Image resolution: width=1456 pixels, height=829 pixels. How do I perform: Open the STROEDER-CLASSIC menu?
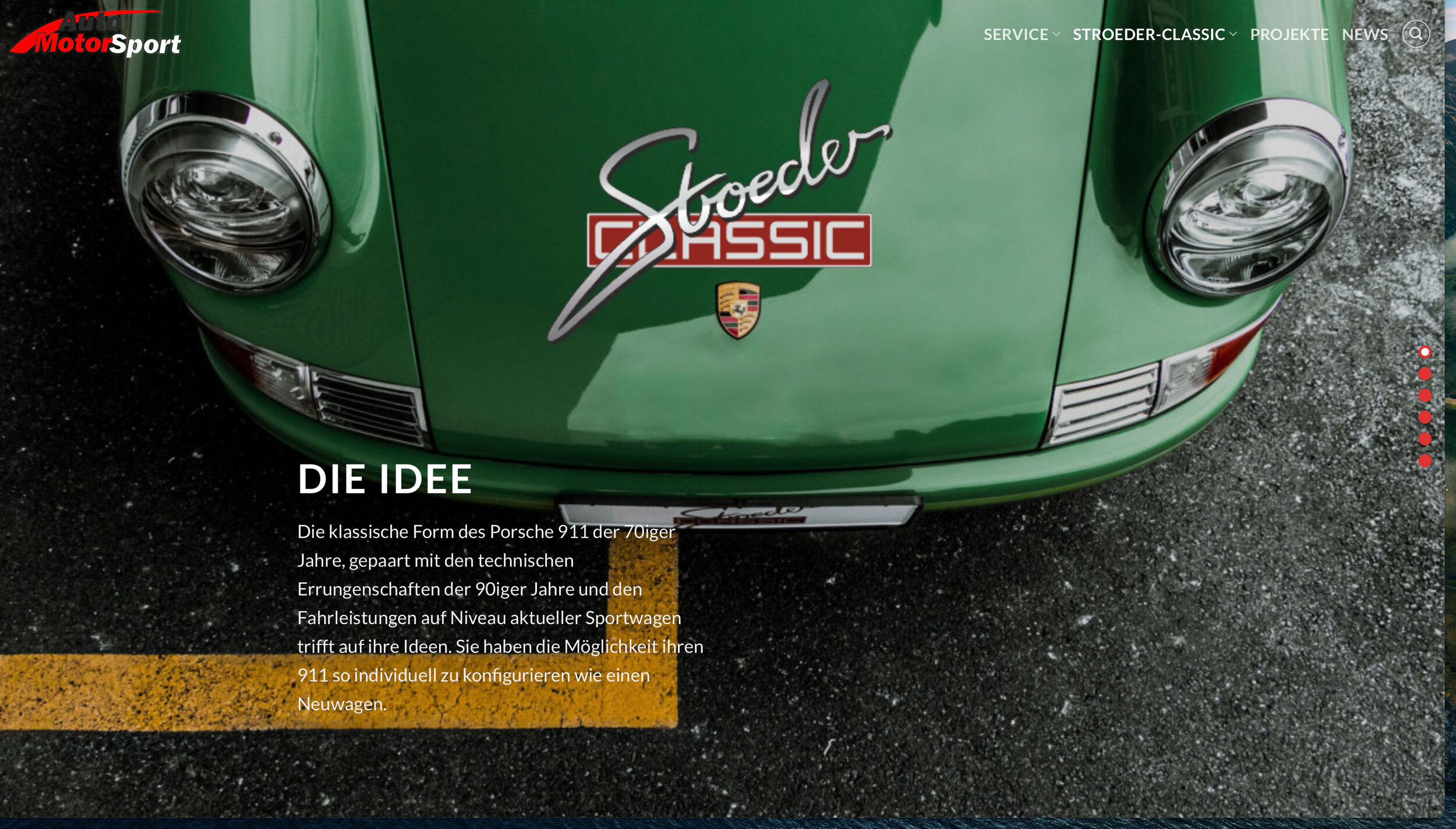pyautogui.click(x=1148, y=34)
